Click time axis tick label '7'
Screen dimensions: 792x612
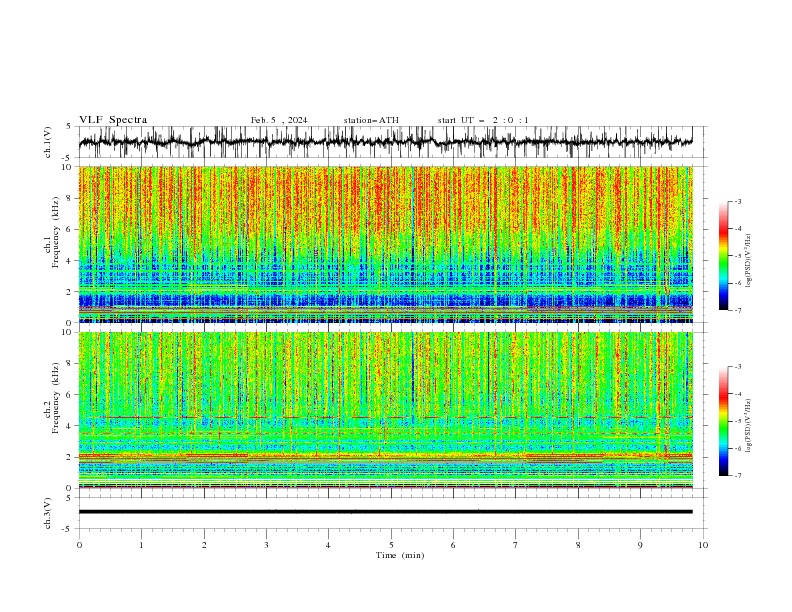point(516,545)
